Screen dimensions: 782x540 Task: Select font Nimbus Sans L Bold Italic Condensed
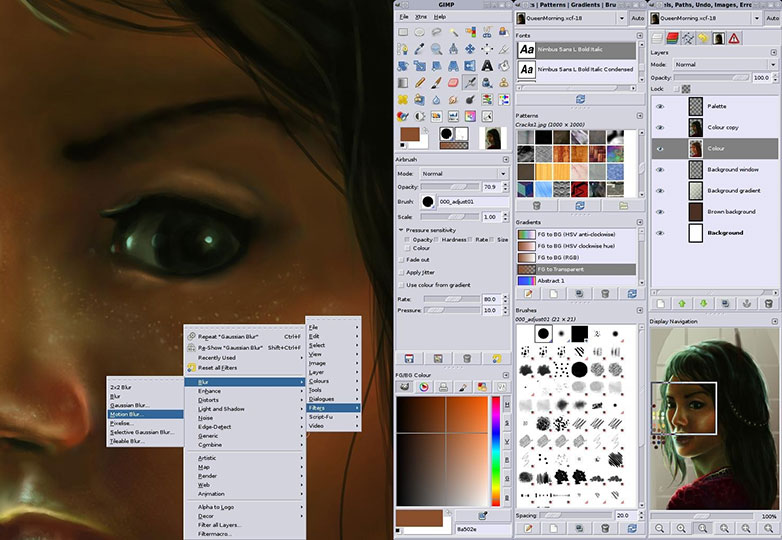[x=577, y=69]
